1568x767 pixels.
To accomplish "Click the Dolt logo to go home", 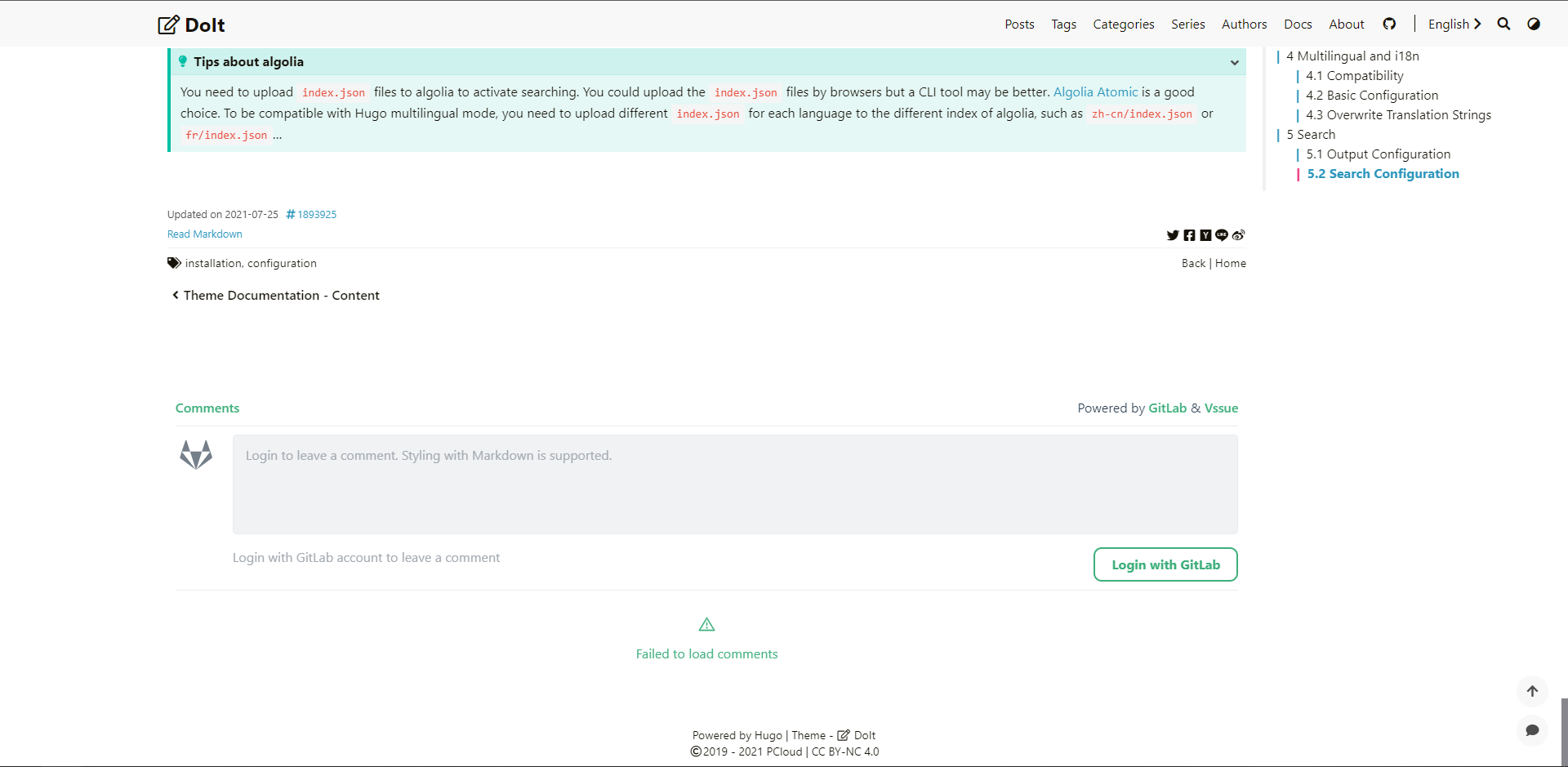I will point(191,25).
